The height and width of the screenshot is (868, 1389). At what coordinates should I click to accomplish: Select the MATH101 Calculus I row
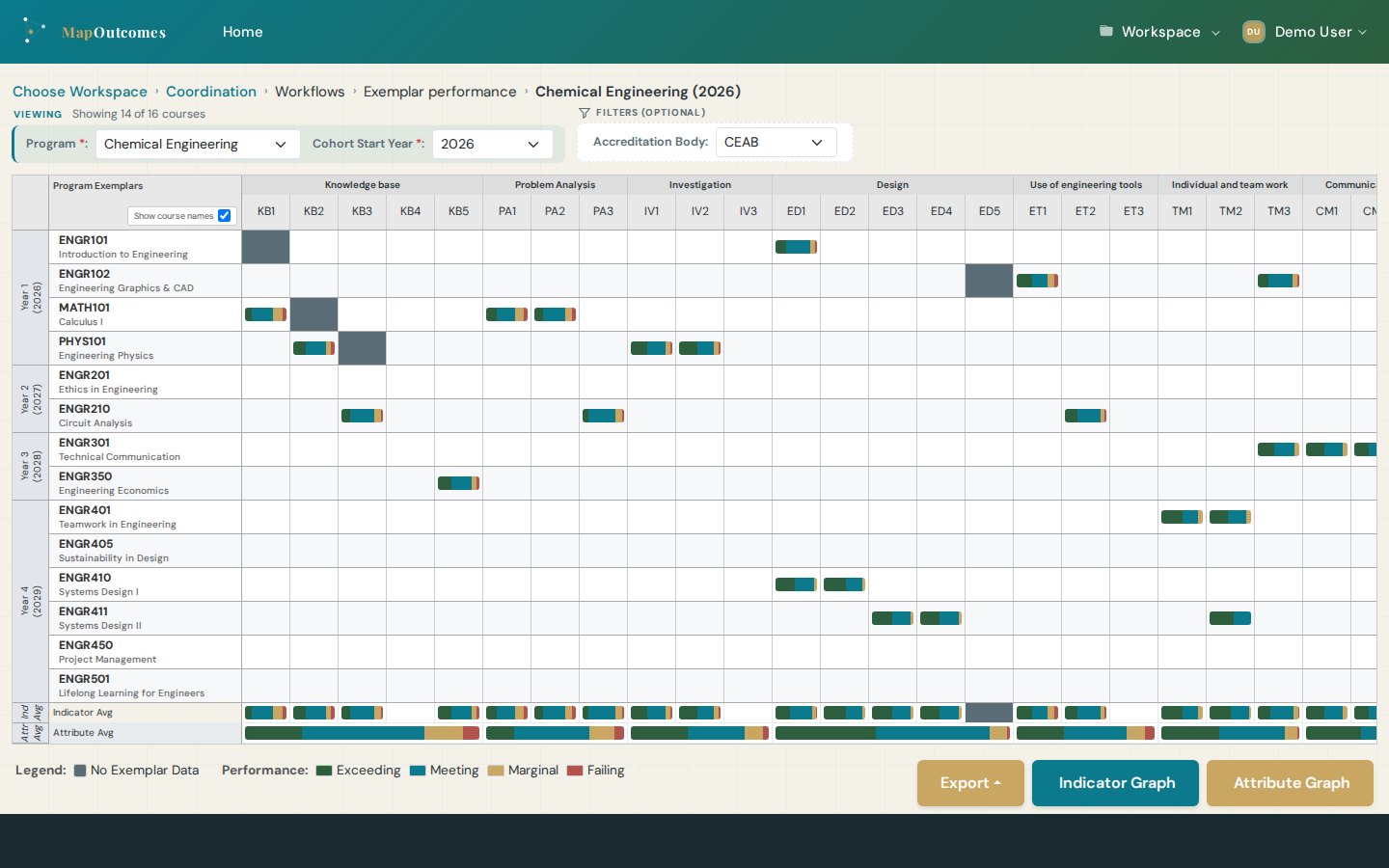tap(145, 314)
